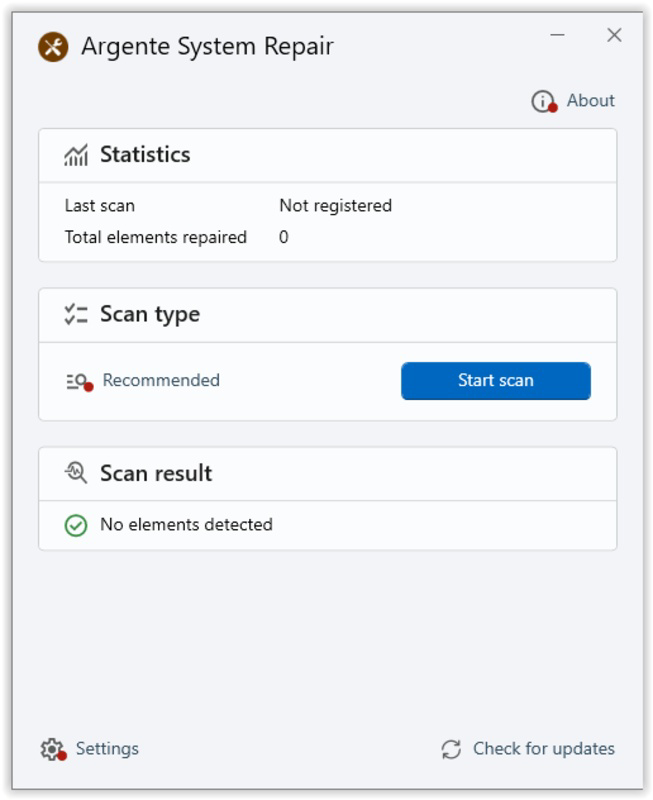The width and height of the screenshot is (653, 800).
Task: Click the Statistics chart icon
Action: point(76,155)
